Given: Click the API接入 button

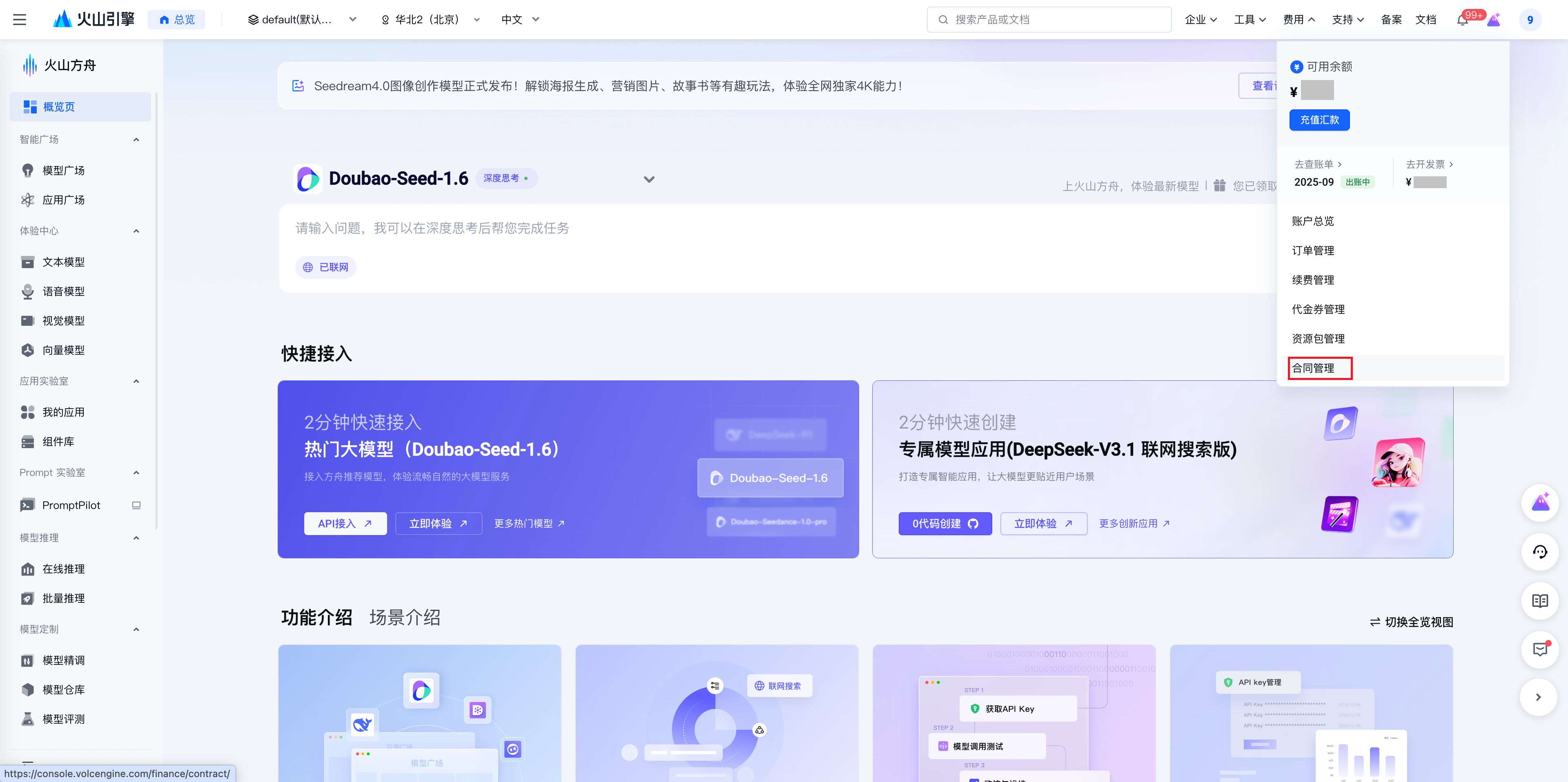Looking at the screenshot, I should point(345,523).
